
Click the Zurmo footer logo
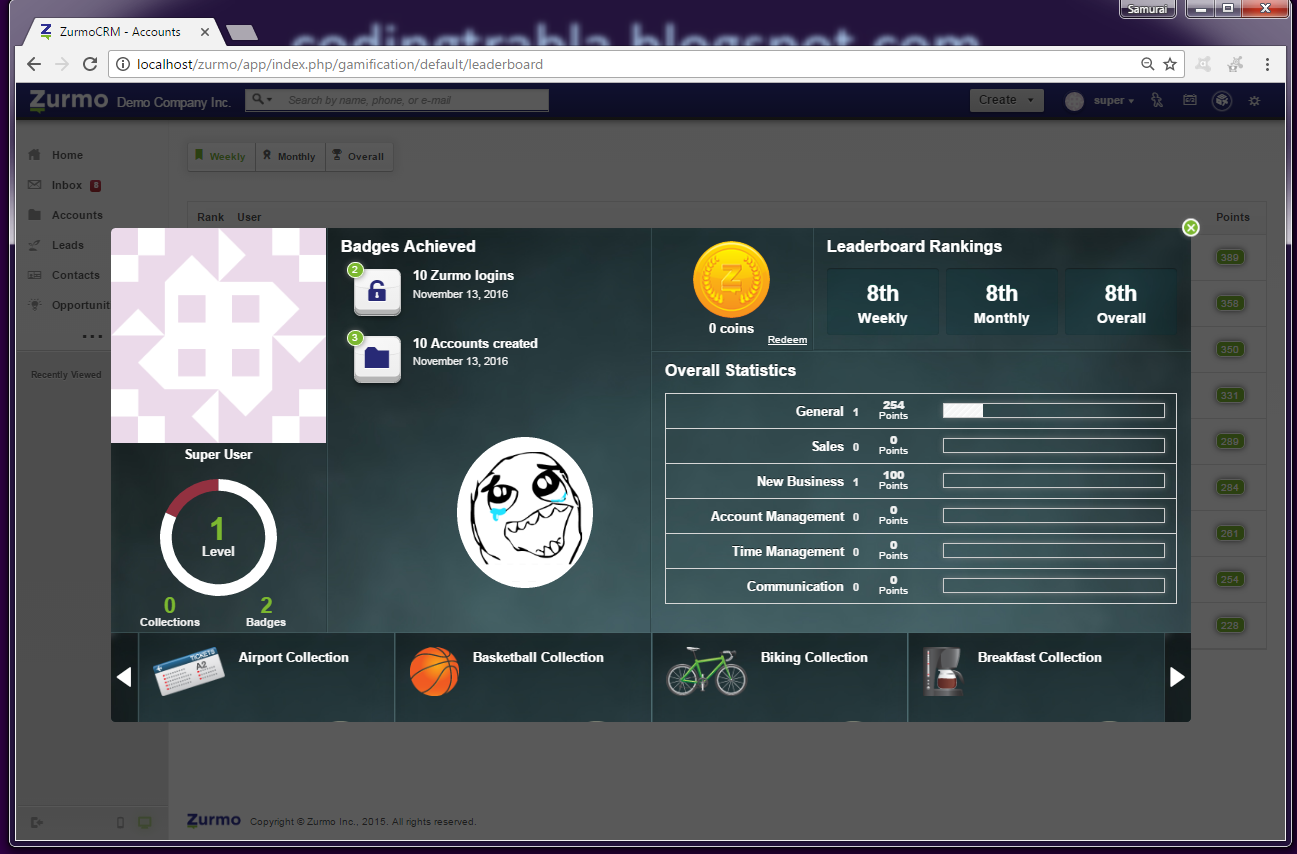(x=214, y=820)
